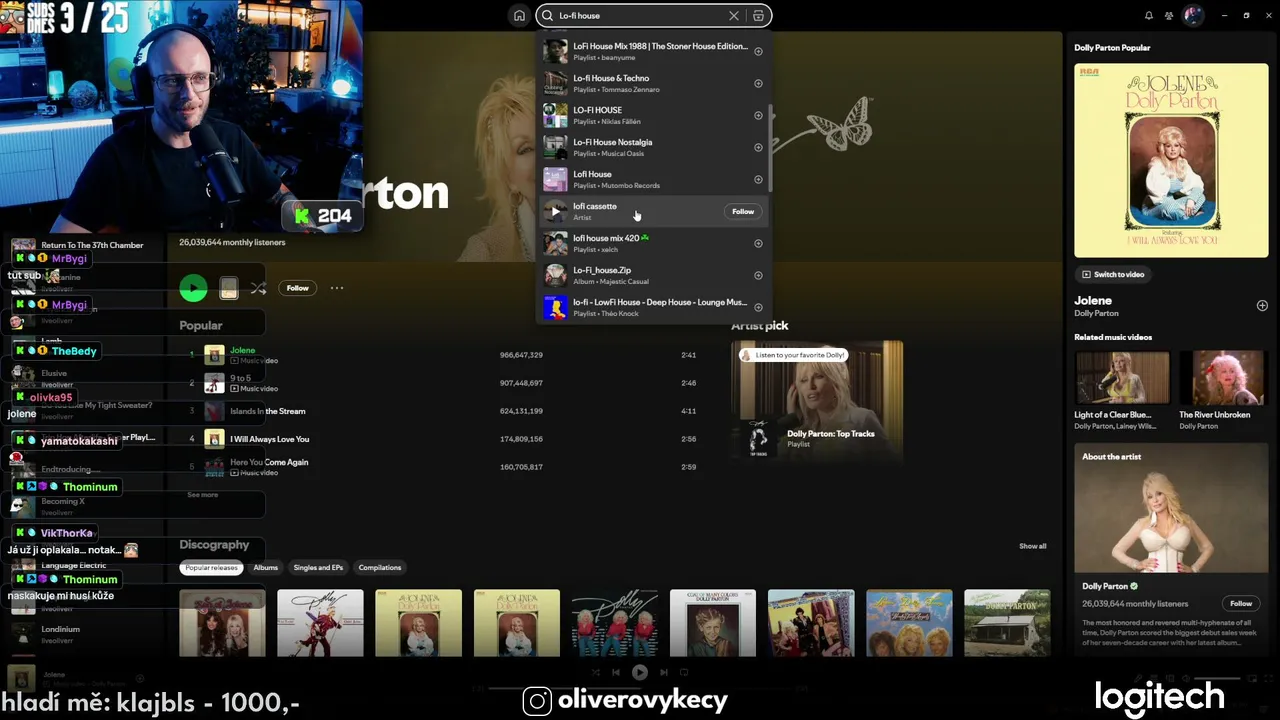Add lofi house mix 420 to library
Image resolution: width=1280 pixels, height=720 pixels.
(758, 244)
